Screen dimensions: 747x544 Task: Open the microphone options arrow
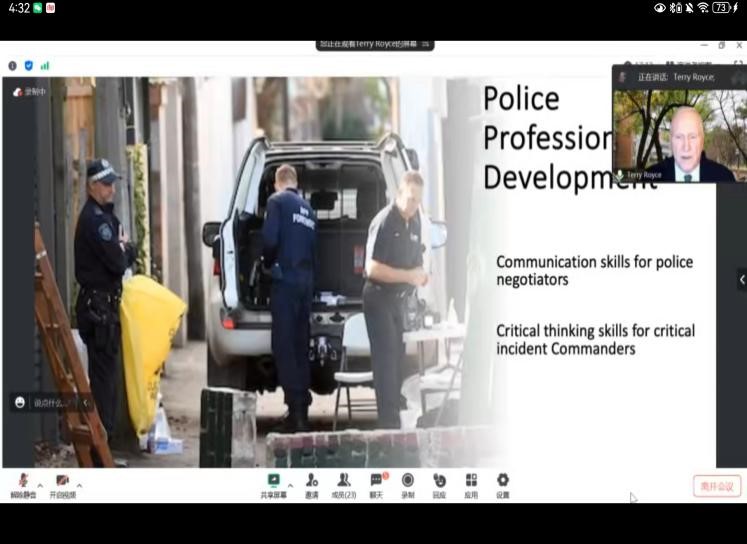click(x=40, y=485)
